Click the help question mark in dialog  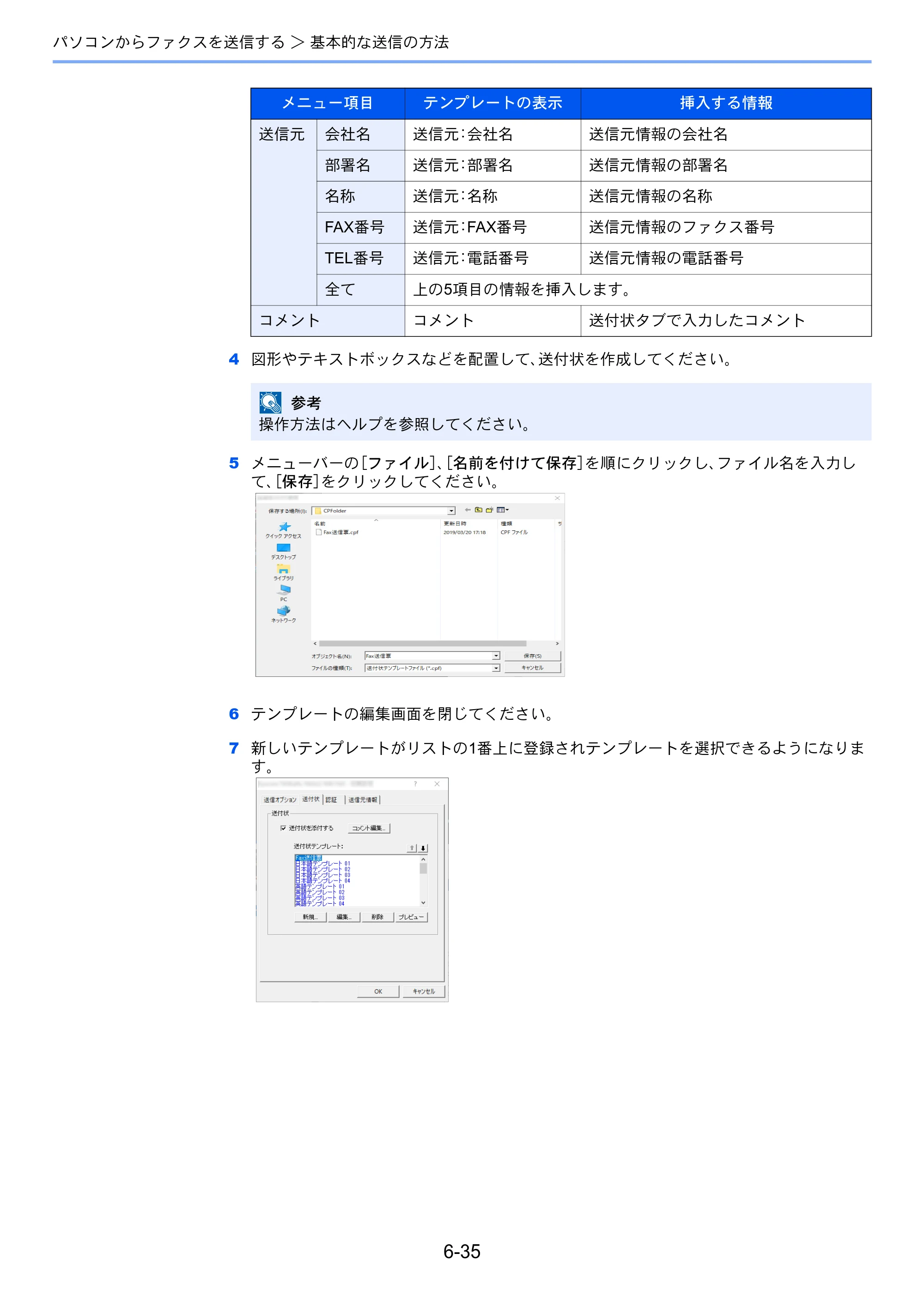pos(415,784)
